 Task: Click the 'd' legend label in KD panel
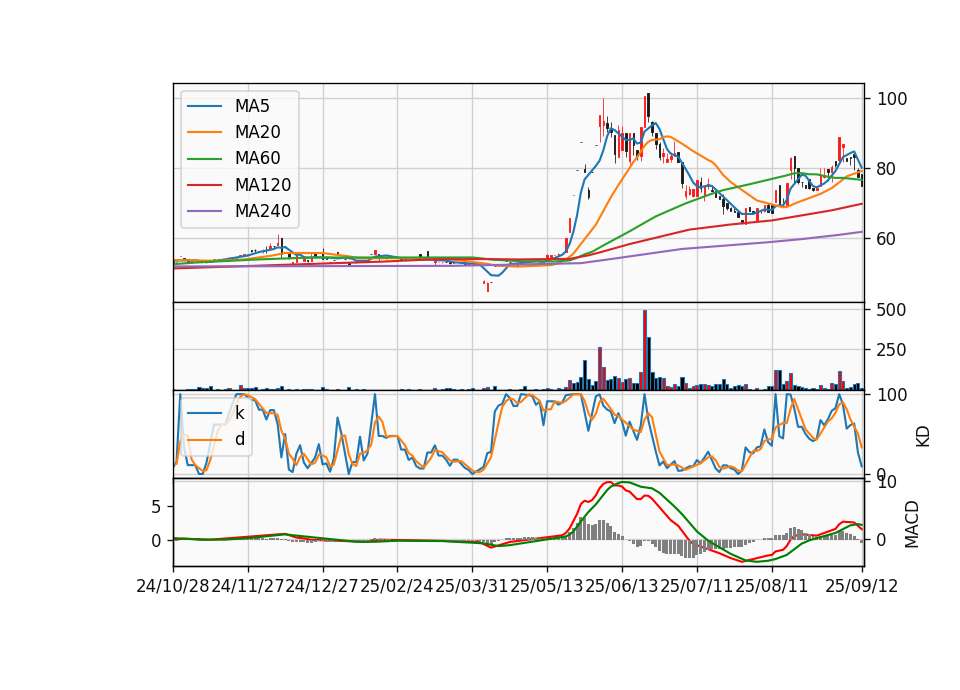tap(239, 439)
